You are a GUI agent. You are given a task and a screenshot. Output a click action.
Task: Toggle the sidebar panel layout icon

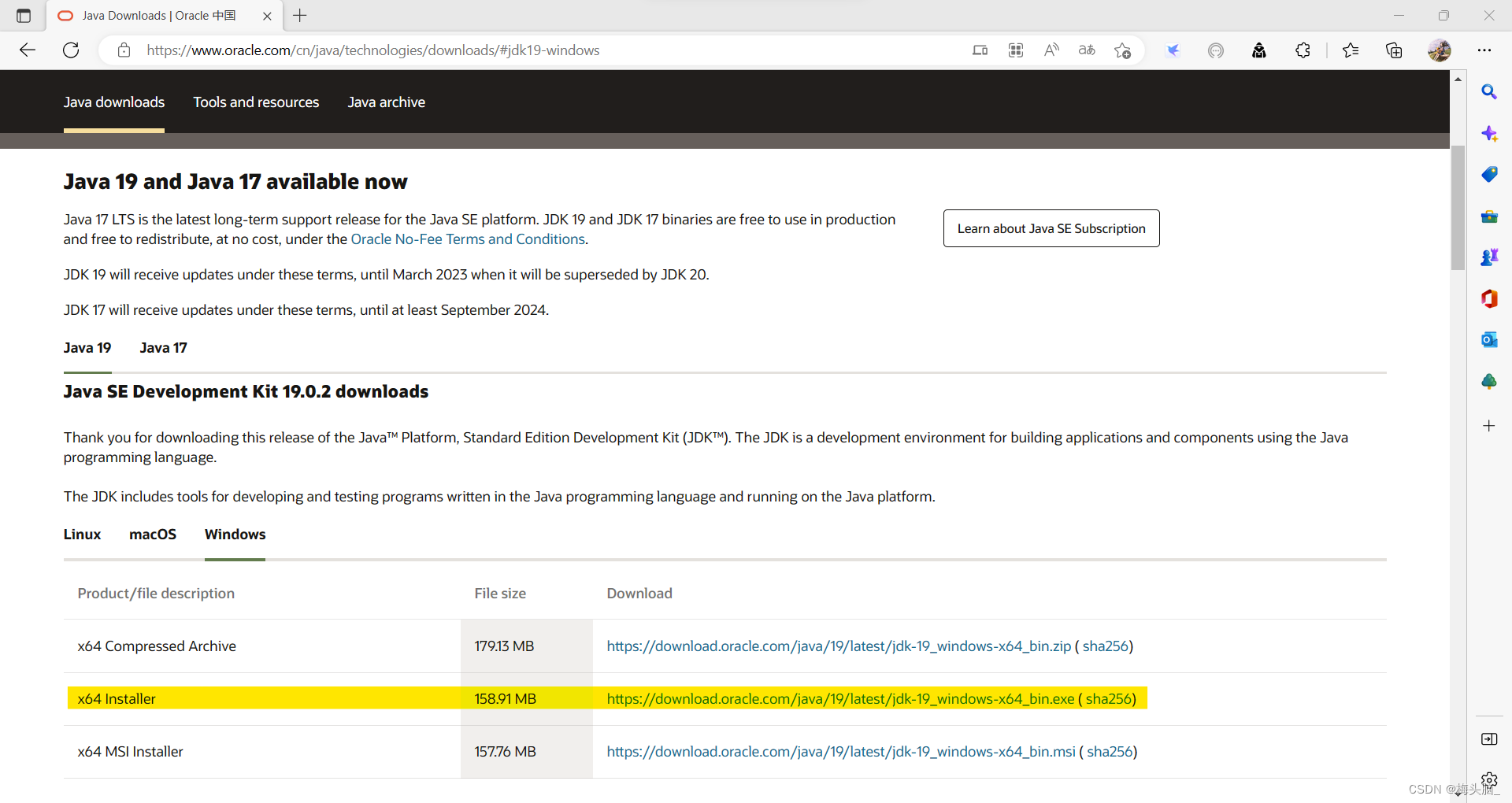point(1489,739)
